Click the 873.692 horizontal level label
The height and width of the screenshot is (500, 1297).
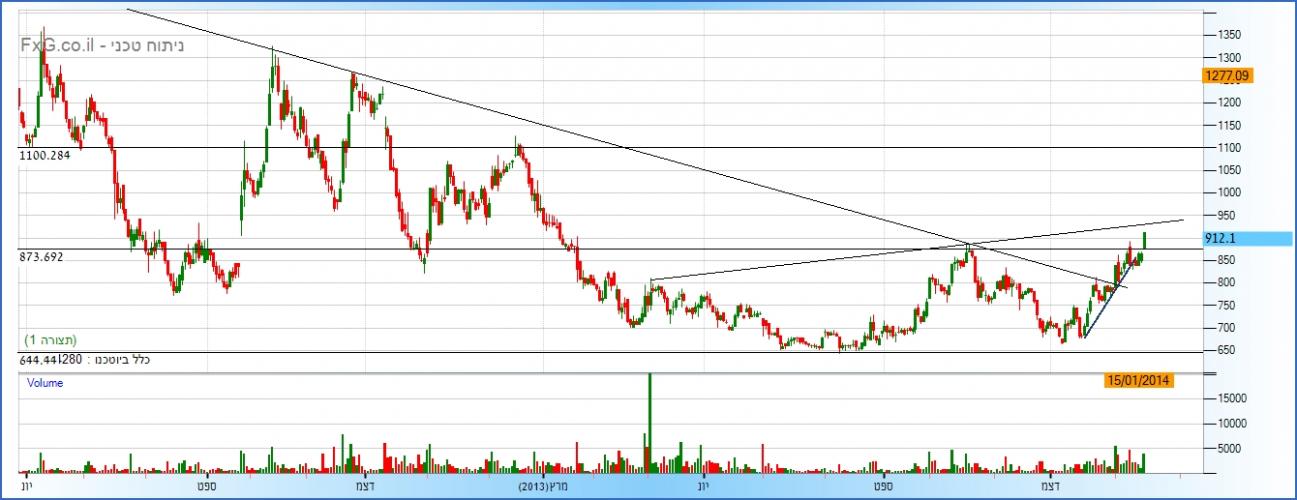point(41,257)
